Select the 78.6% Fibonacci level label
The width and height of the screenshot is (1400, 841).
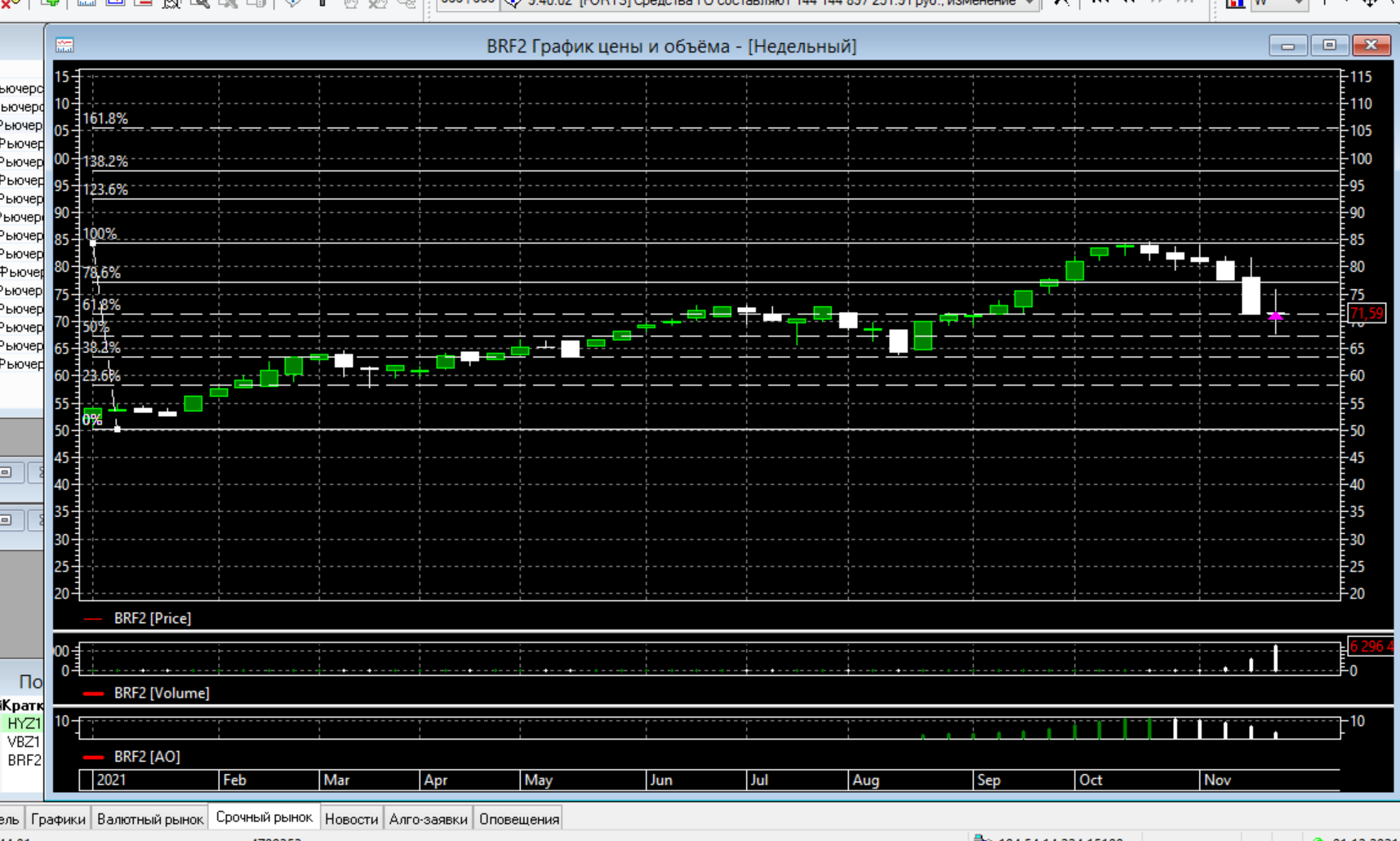tap(101, 273)
